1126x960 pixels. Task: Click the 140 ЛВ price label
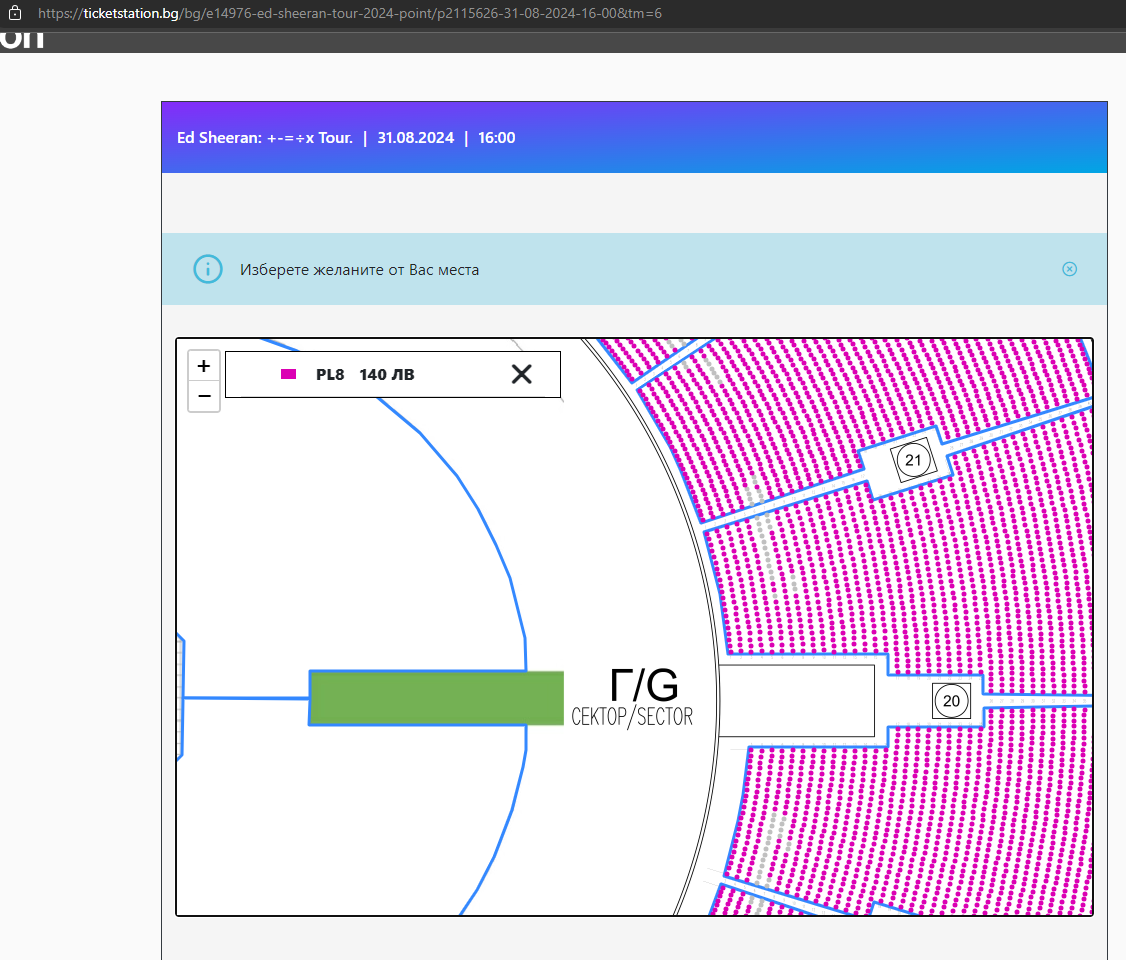click(x=386, y=375)
